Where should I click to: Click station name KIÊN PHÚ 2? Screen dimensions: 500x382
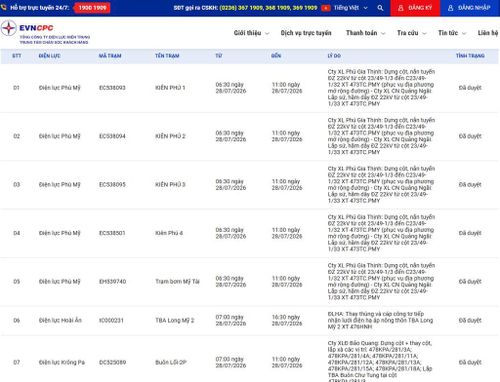[x=170, y=136]
